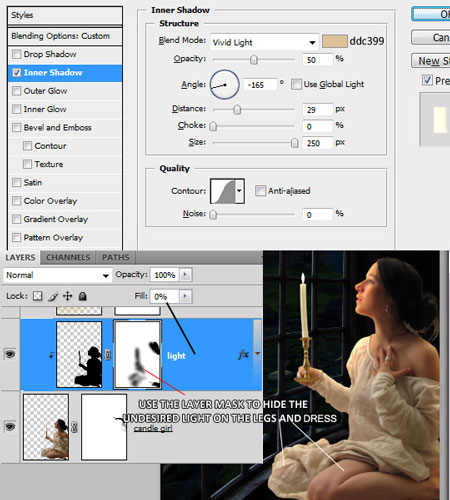The image size is (450, 500).
Task: Select the Styles entry in list
Action: point(65,15)
